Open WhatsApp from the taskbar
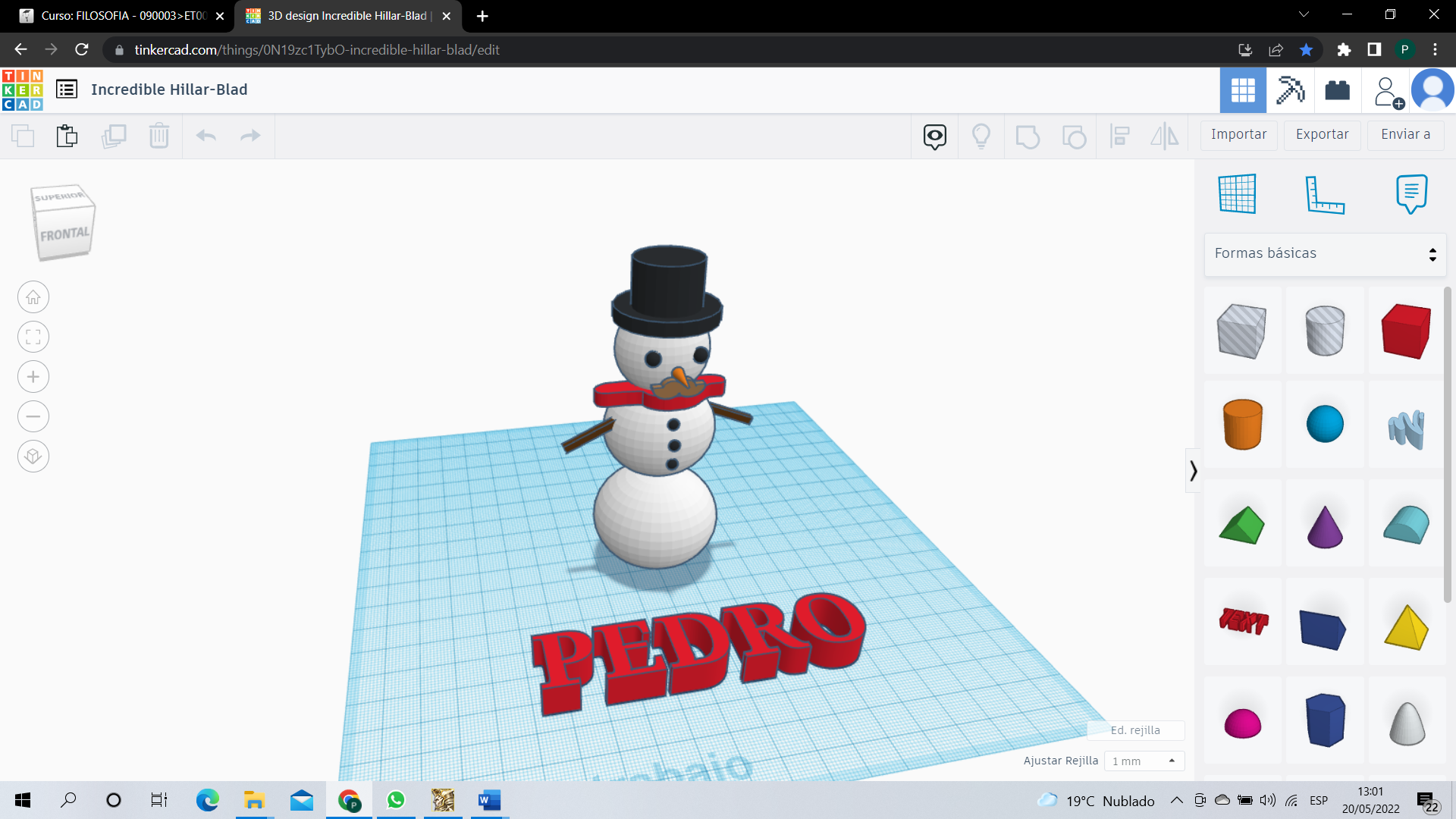 pyautogui.click(x=396, y=800)
